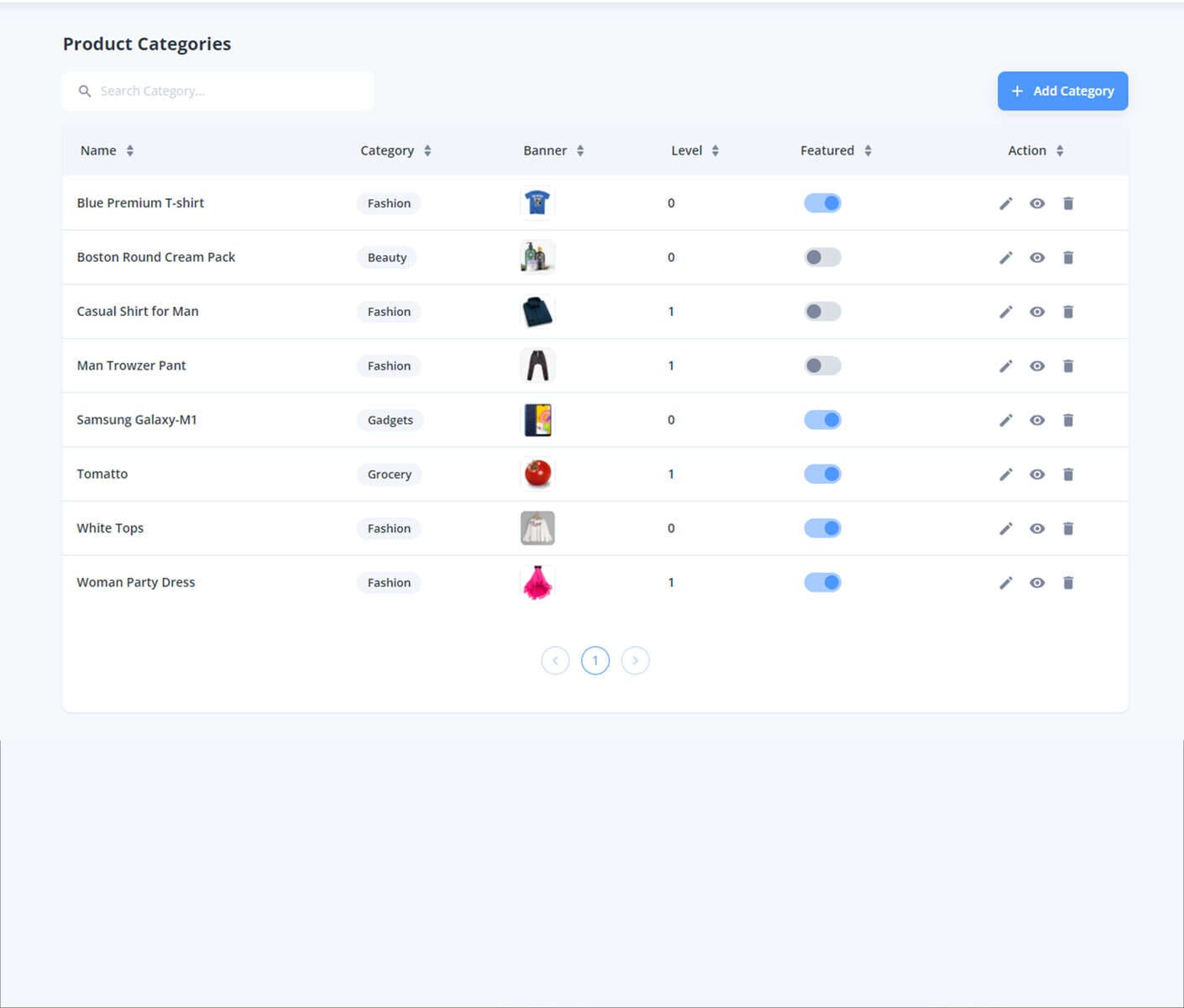
Task: Click the tomato banner thumbnail for Tomatto
Action: [x=537, y=473]
